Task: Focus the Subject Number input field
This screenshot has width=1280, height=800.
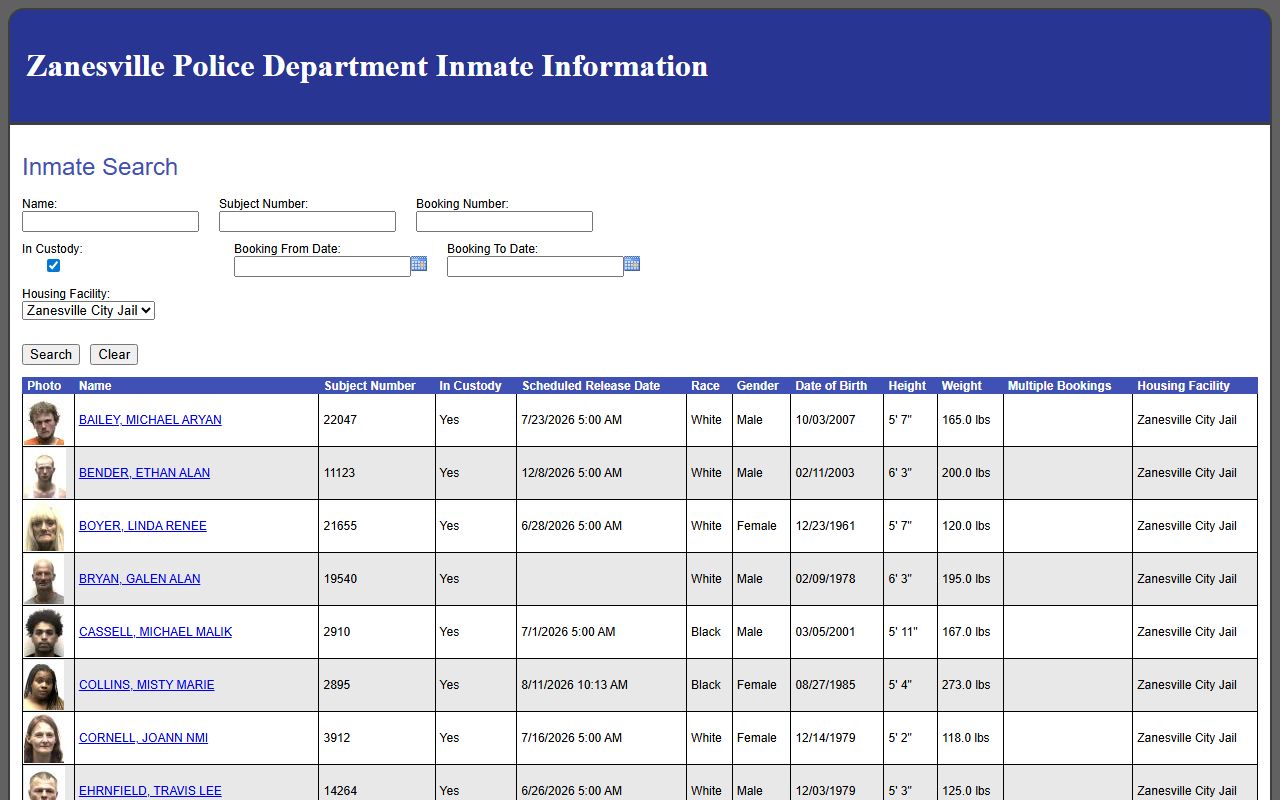Action: pyautogui.click(x=307, y=221)
